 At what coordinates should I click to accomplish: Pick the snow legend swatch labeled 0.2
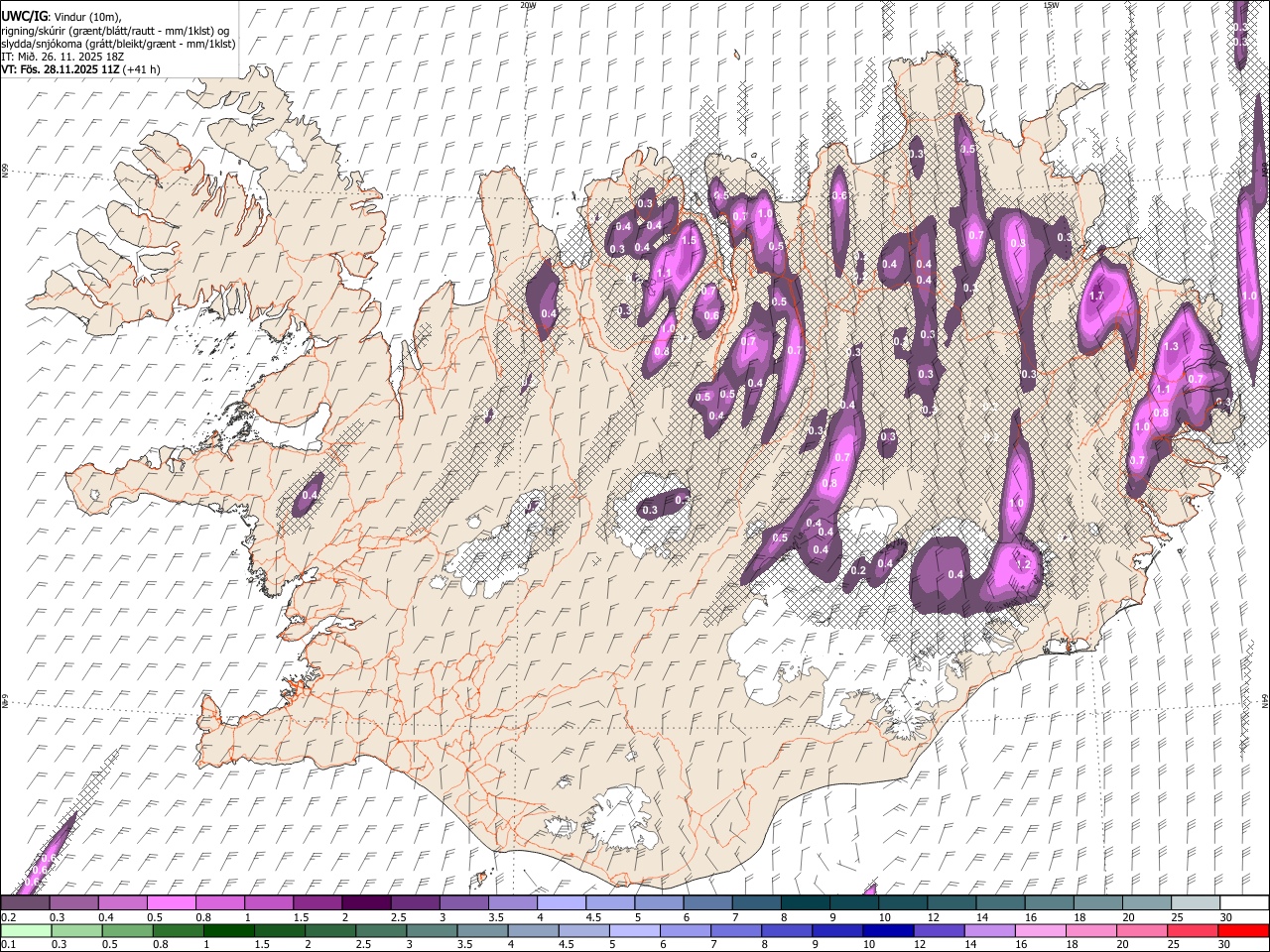(25, 903)
